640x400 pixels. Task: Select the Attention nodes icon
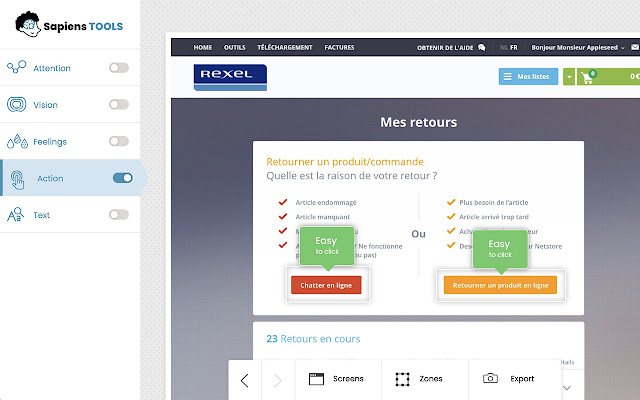tap(17, 67)
